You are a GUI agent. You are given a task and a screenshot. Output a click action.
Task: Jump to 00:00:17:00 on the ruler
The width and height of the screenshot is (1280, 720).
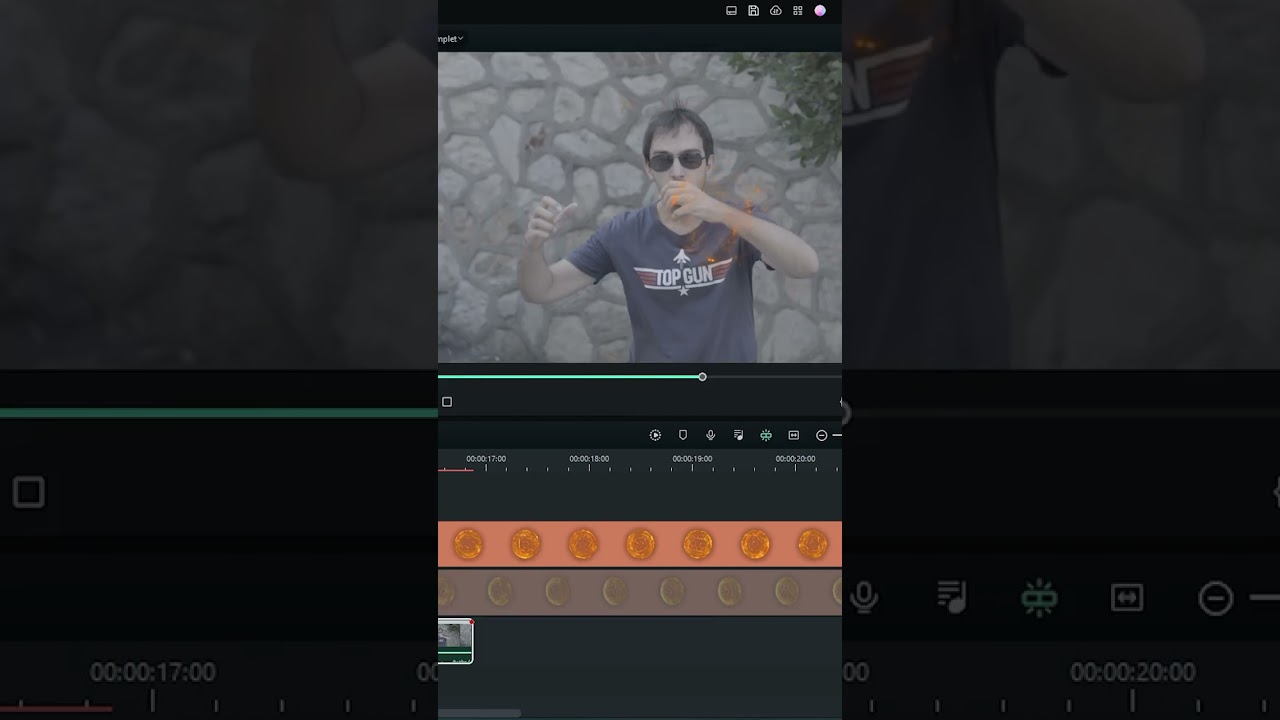(486, 459)
